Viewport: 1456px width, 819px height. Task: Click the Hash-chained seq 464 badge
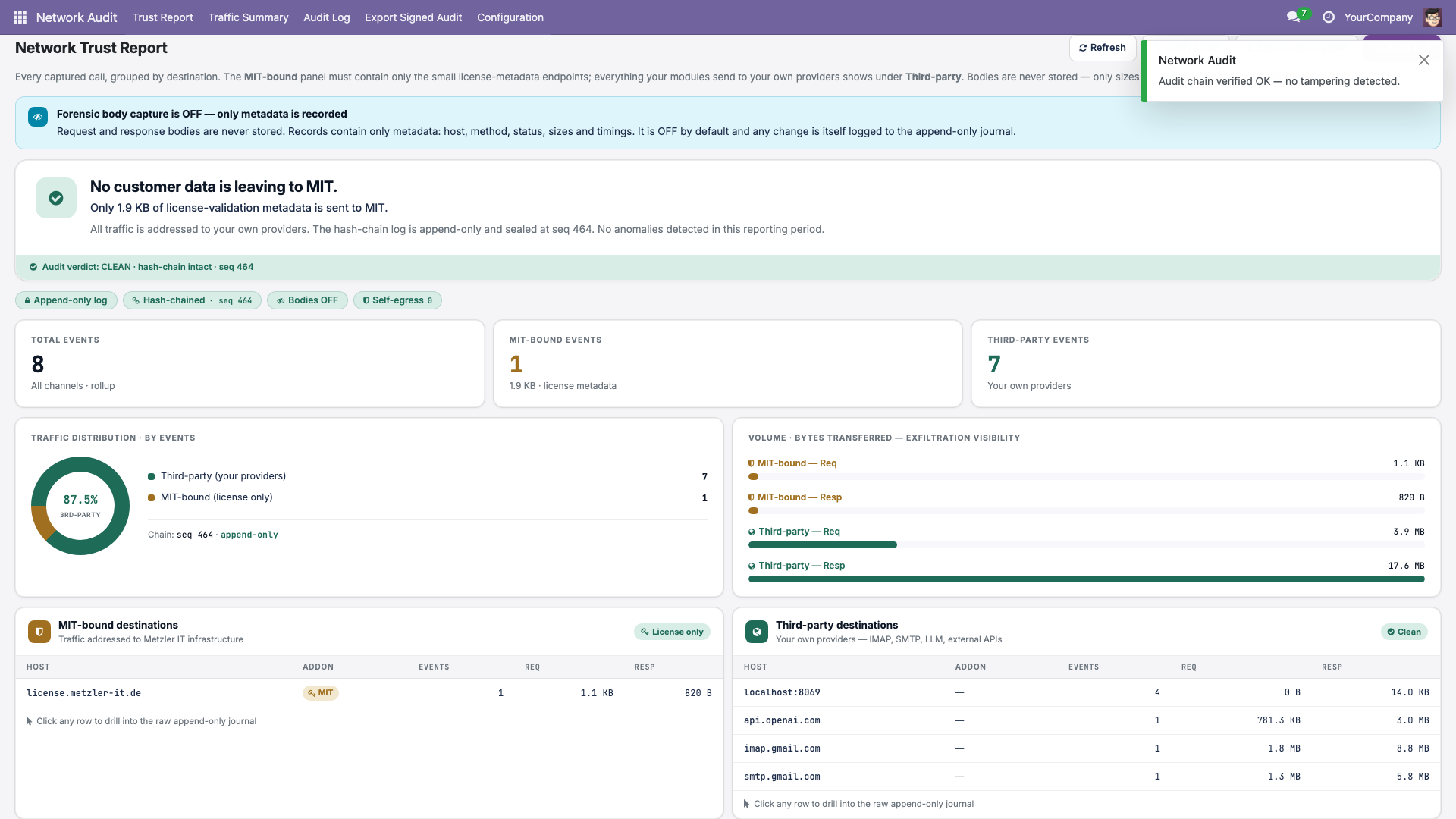192,300
